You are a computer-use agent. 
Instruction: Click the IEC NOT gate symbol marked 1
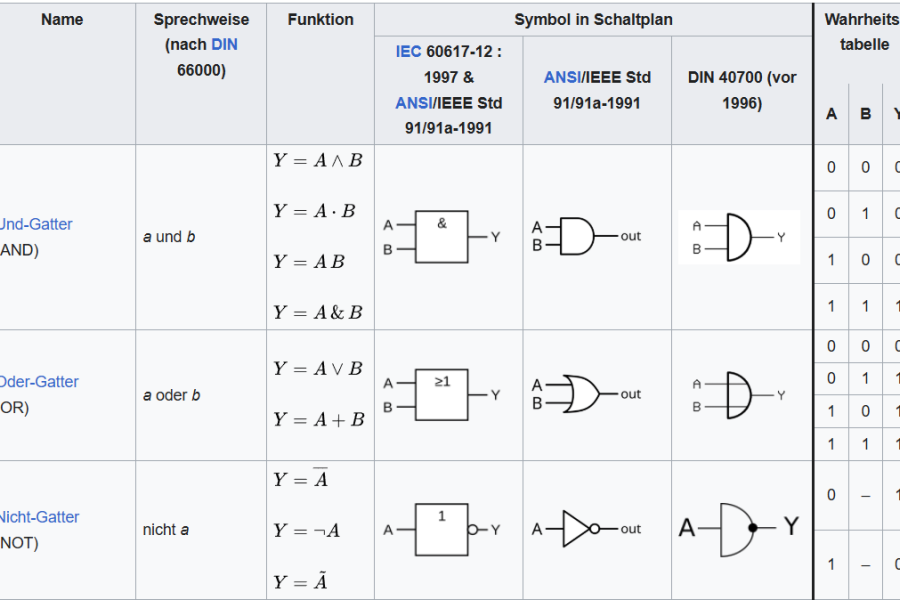click(441, 529)
